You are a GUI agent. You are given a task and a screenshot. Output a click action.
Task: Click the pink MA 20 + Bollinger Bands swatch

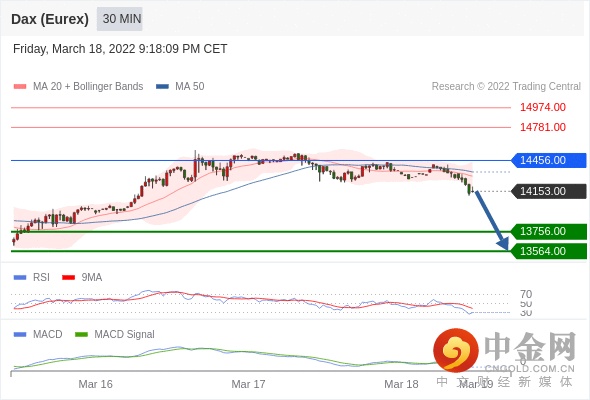(20, 87)
